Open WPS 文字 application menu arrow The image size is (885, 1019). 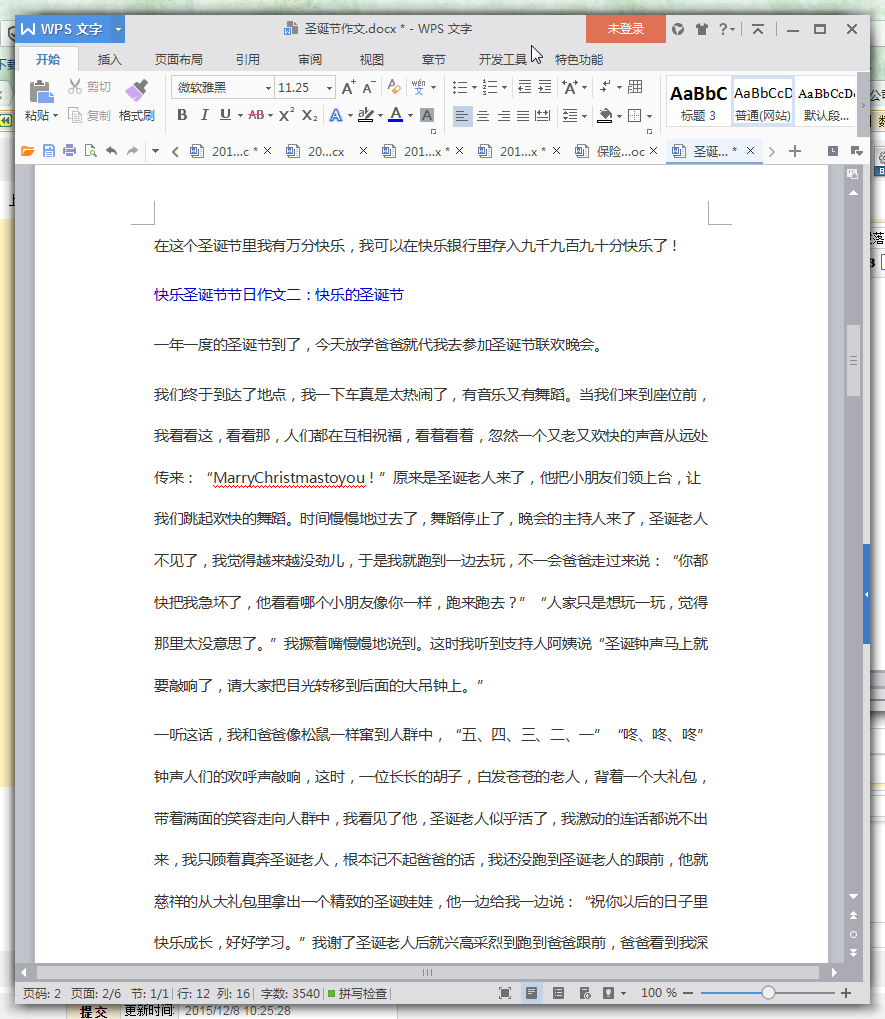(x=118, y=29)
